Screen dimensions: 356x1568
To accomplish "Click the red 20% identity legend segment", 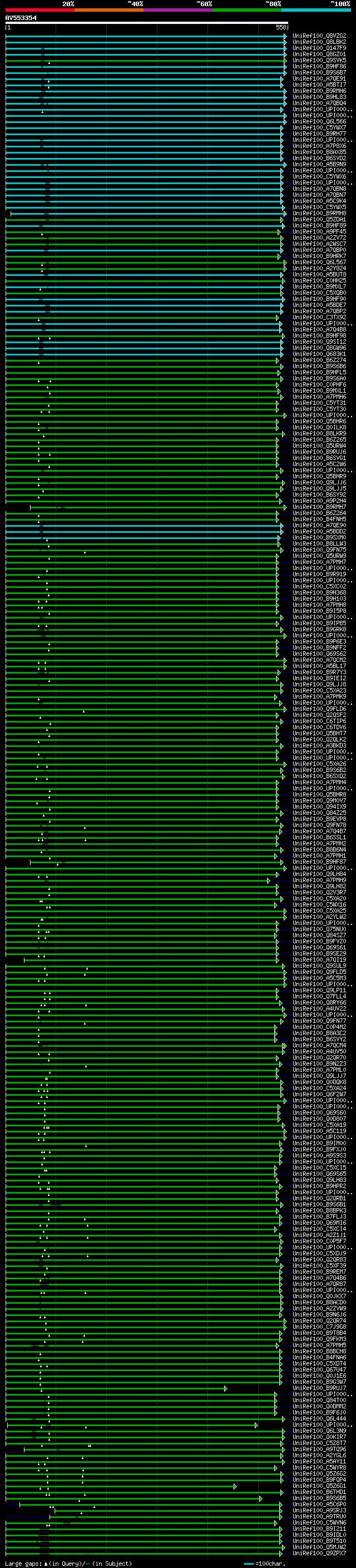I will coord(40,10).
